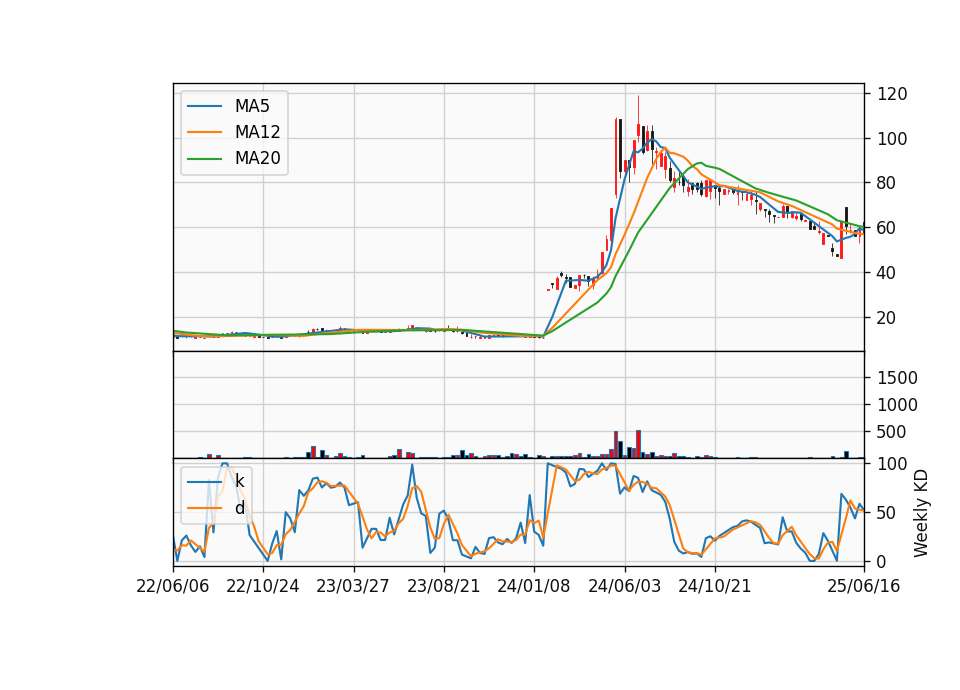Click the peak candlestick wick near 120

tap(639, 110)
